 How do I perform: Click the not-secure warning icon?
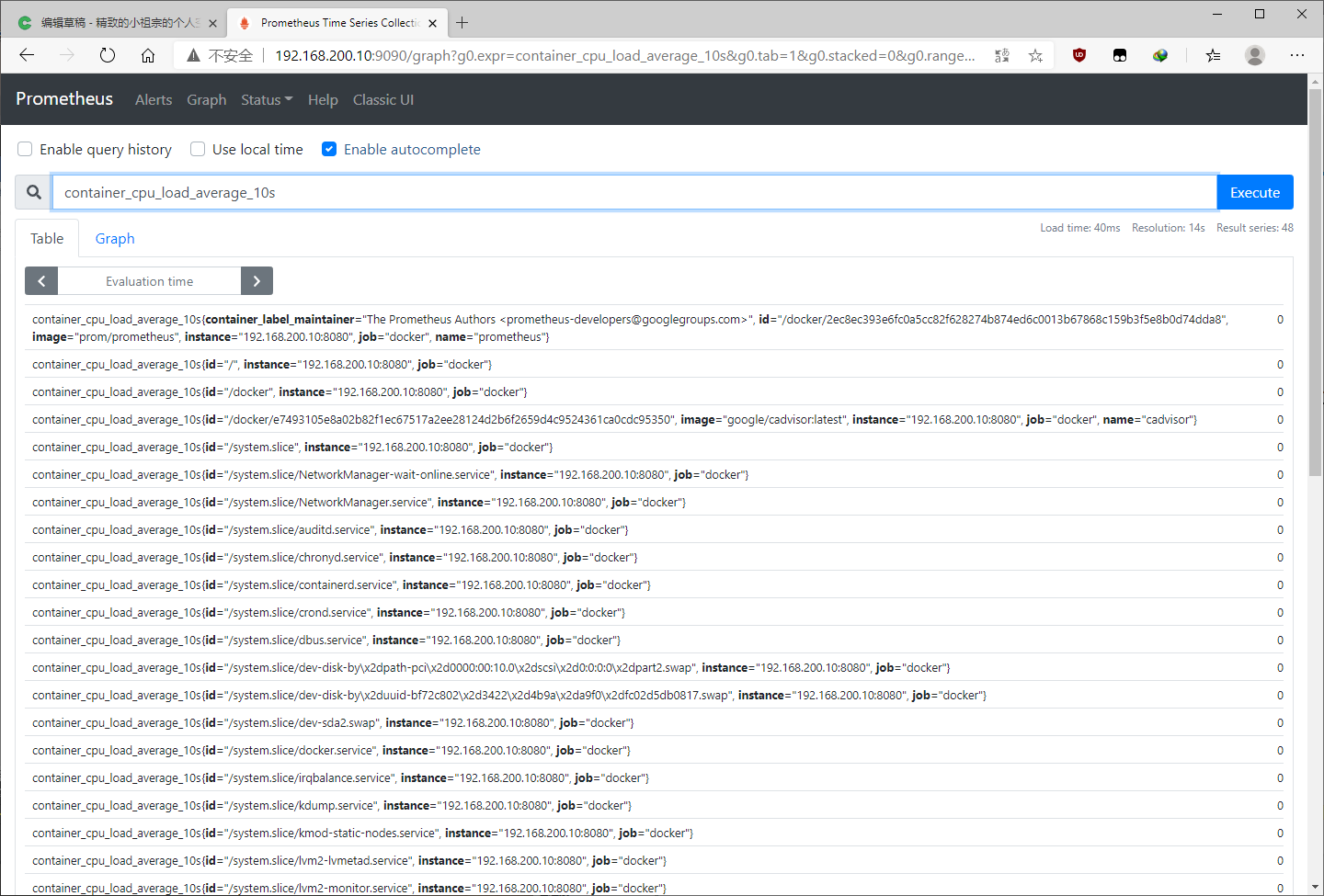coord(193,55)
